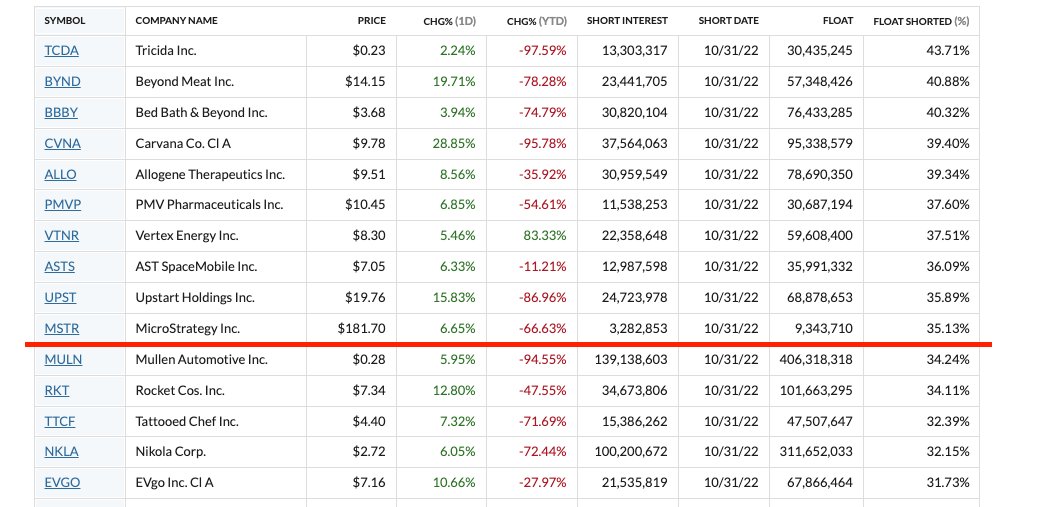Select the Vertex Energy Inc. name
This screenshot has height=507, width=1043.
pyautogui.click(x=187, y=236)
